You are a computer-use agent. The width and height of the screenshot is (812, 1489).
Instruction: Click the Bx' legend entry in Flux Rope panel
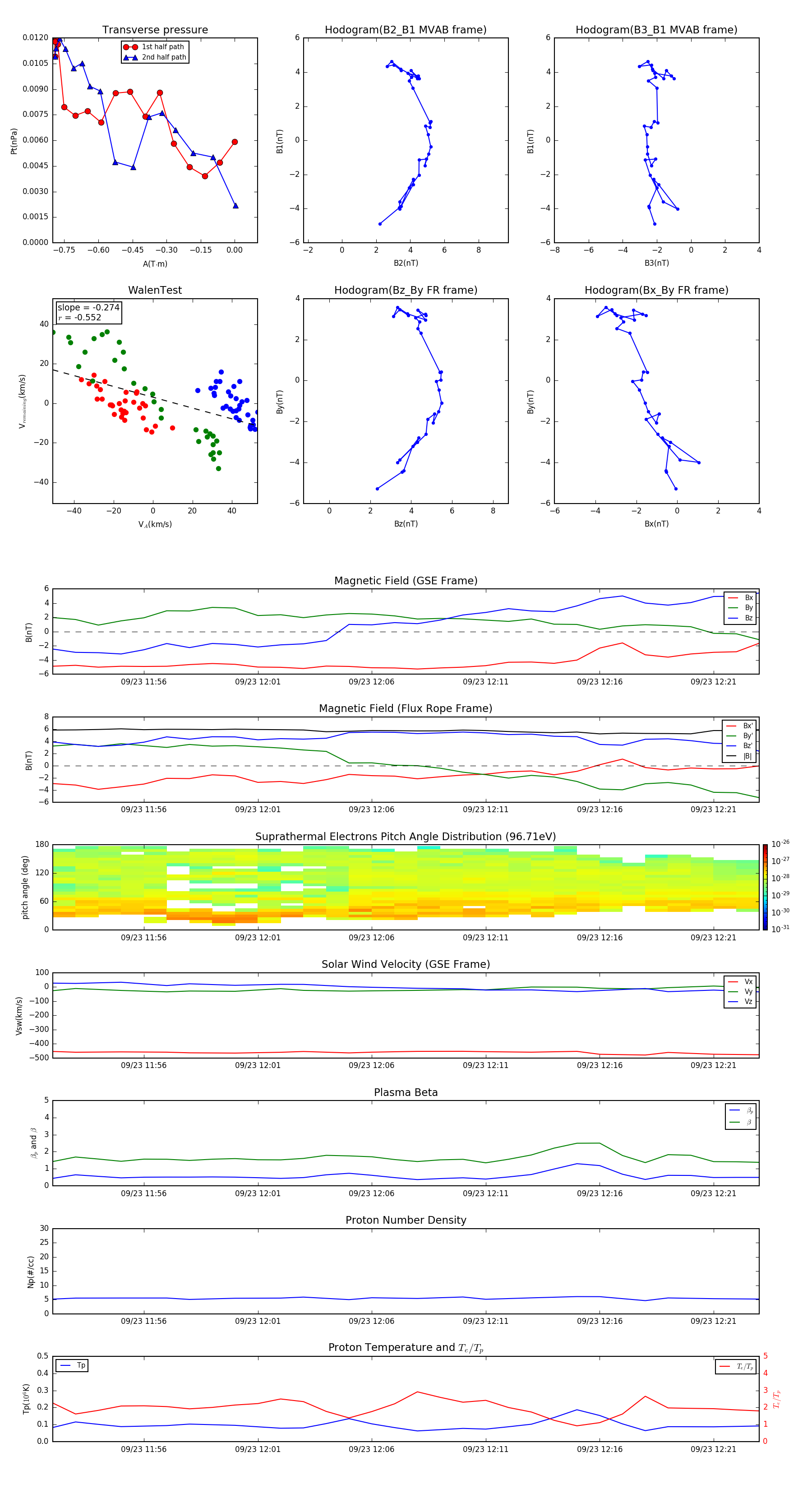[740, 726]
